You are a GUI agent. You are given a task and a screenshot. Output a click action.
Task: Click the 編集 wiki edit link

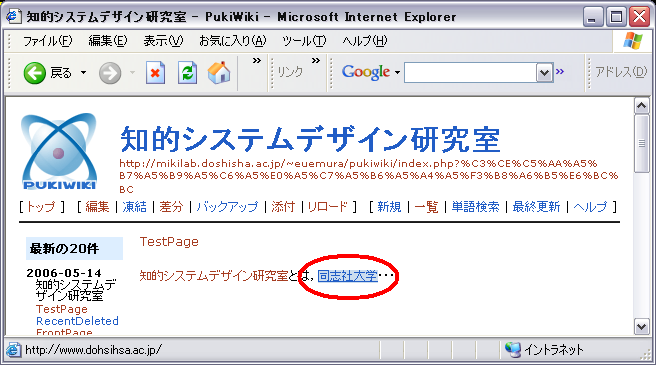click(97, 207)
